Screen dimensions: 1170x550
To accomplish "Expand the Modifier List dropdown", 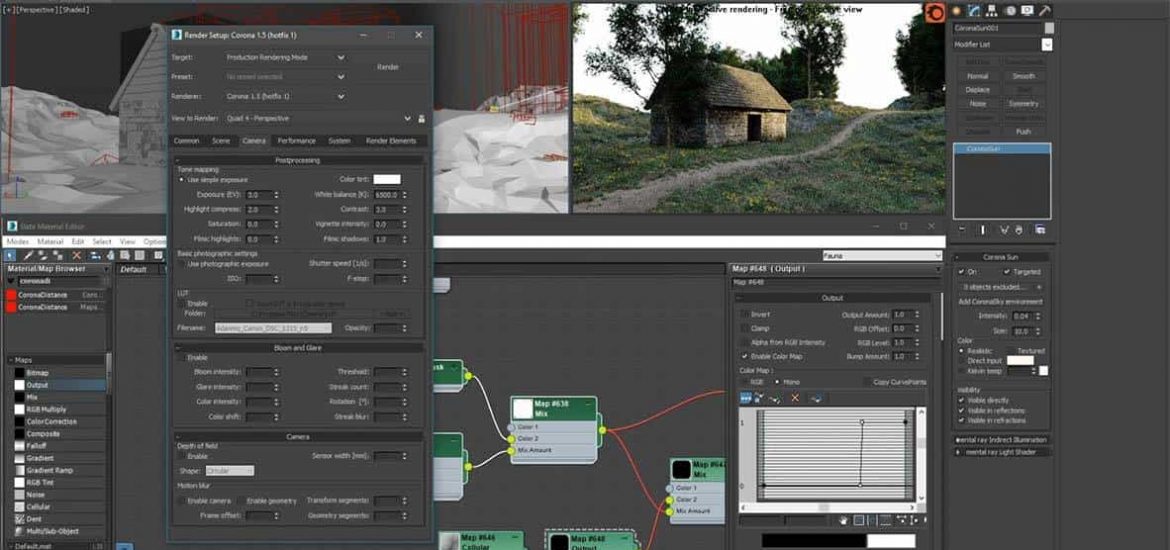I will 1046,45.
